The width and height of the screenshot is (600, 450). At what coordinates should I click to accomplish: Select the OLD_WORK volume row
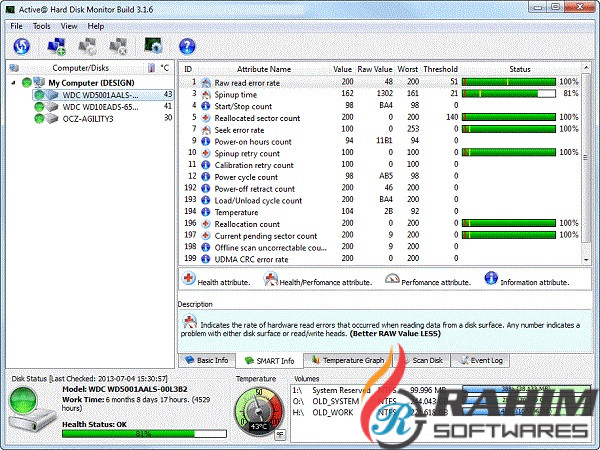[x=440, y=412]
